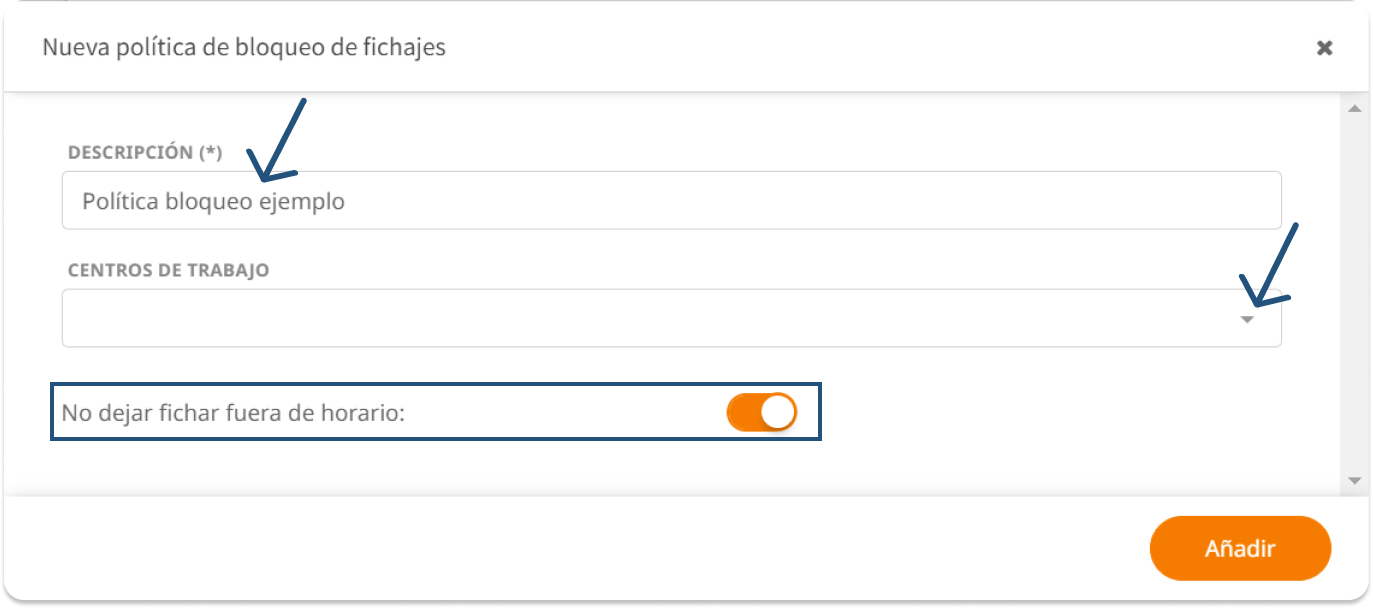The height and width of the screenshot is (608, 1373).
Task: Click the dropdown caret in Centros de trabajo
Action: (x=1247, y=320)
